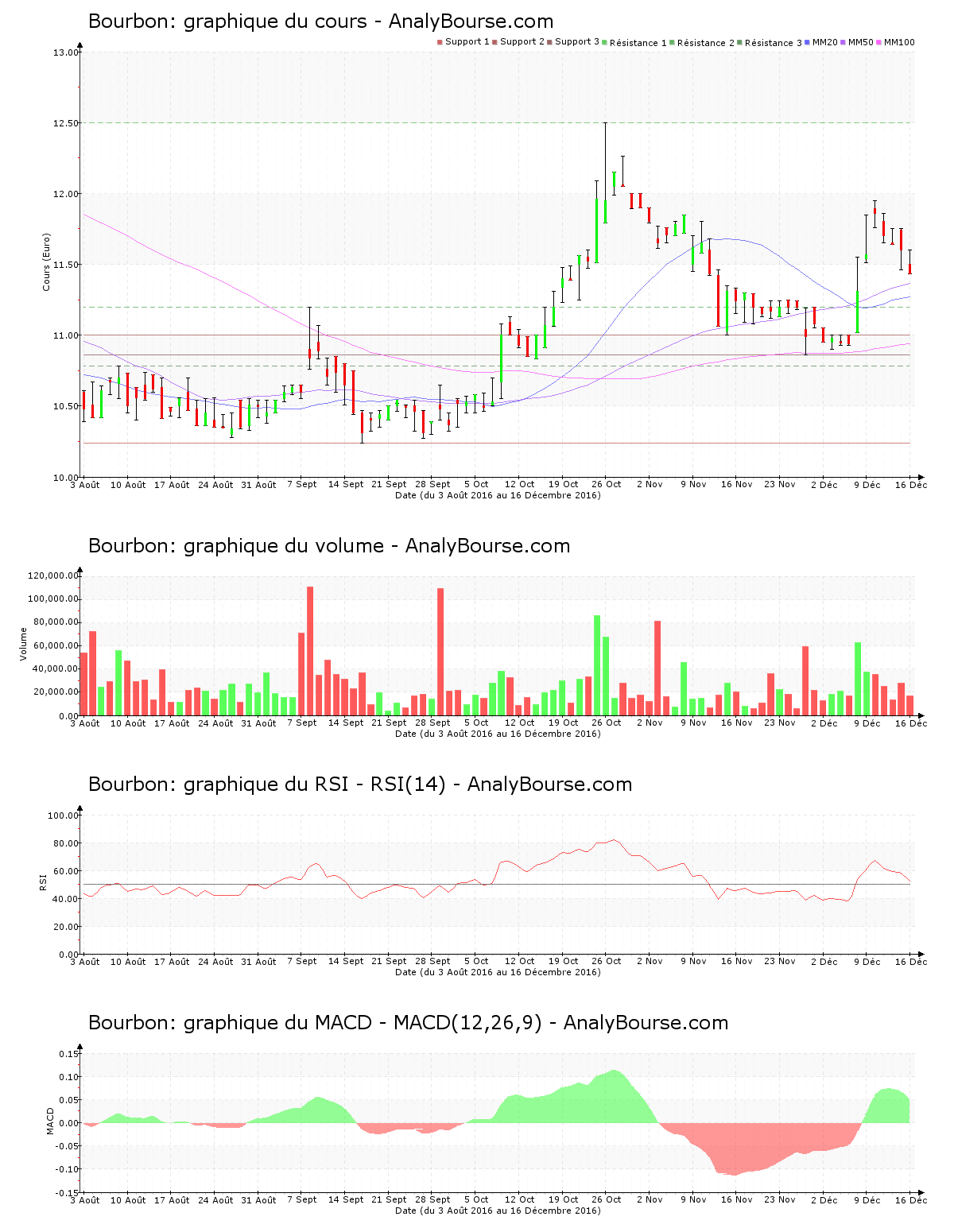Click '3 Août' date under price chart
Screen dimensions: 954x1232
85,484
